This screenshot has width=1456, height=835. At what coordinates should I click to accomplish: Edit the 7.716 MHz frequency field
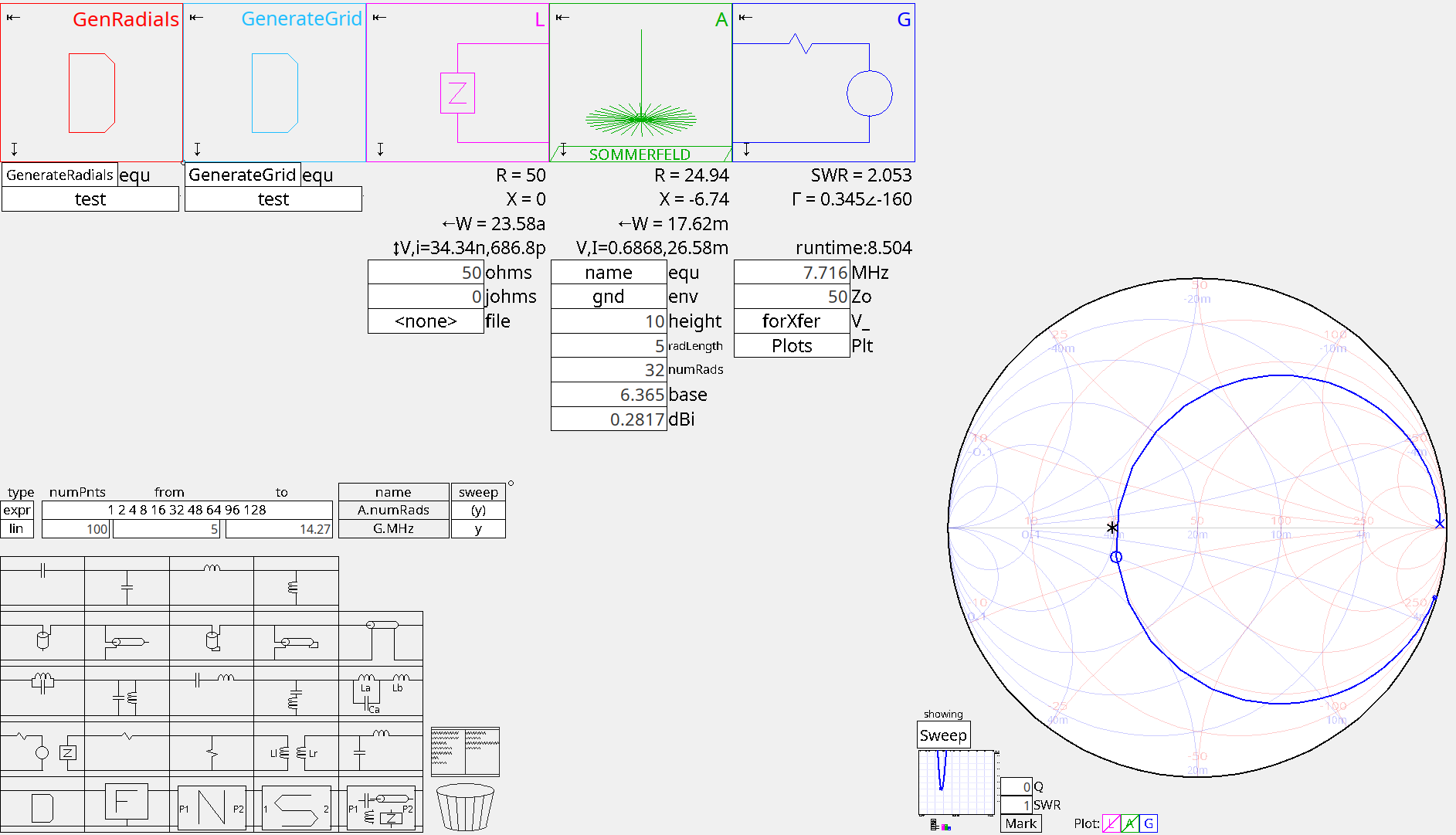pyautogui.click(x=792, y=273)
